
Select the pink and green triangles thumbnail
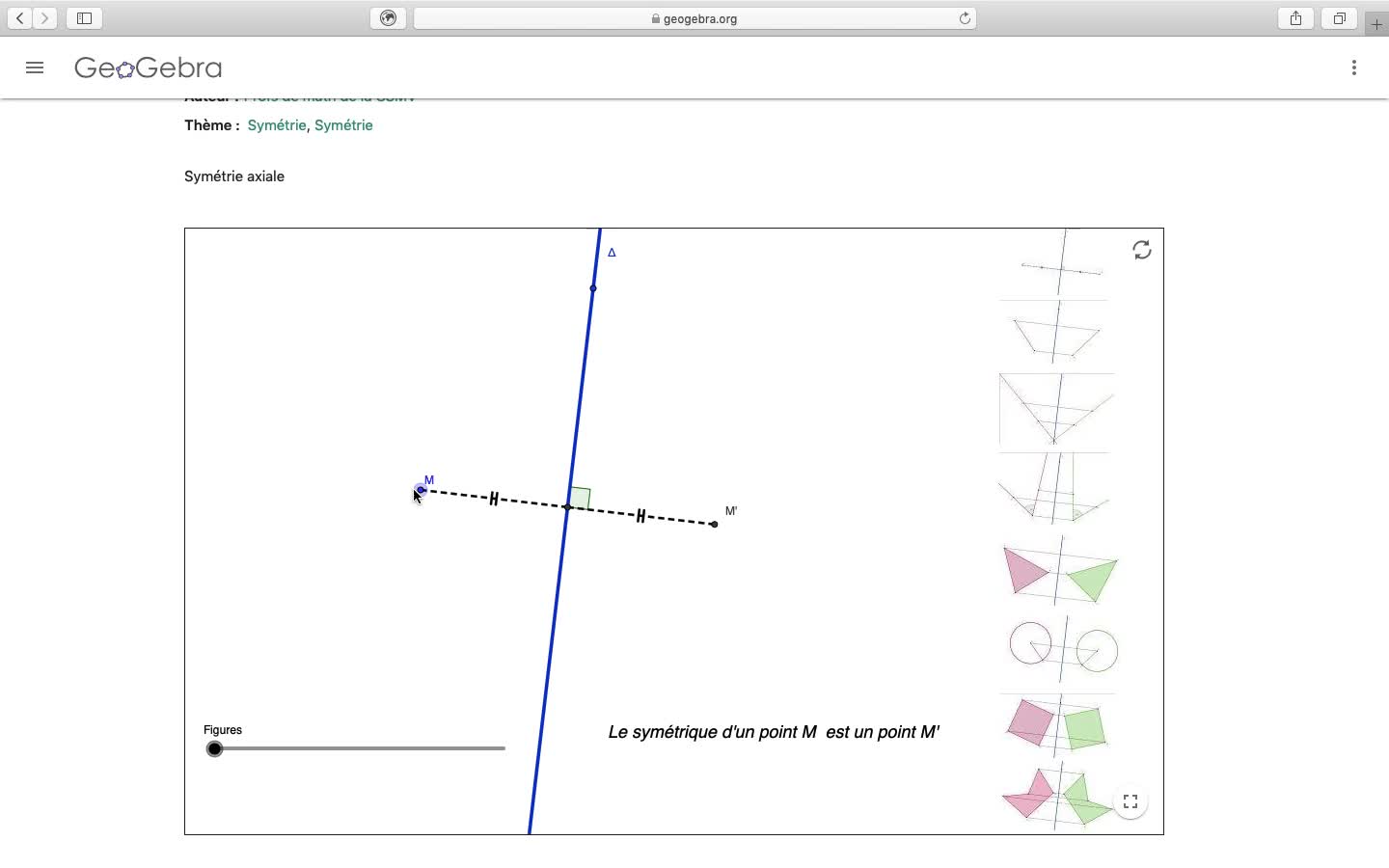coord(1059,573)
